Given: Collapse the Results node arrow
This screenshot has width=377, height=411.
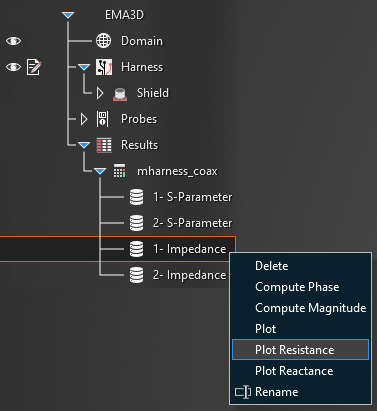Looking at the screenshot, I should (84, 145).
